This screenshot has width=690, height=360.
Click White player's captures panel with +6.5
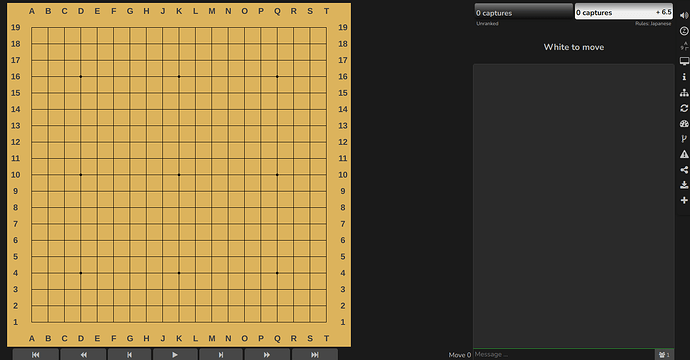tap(624, 12)
